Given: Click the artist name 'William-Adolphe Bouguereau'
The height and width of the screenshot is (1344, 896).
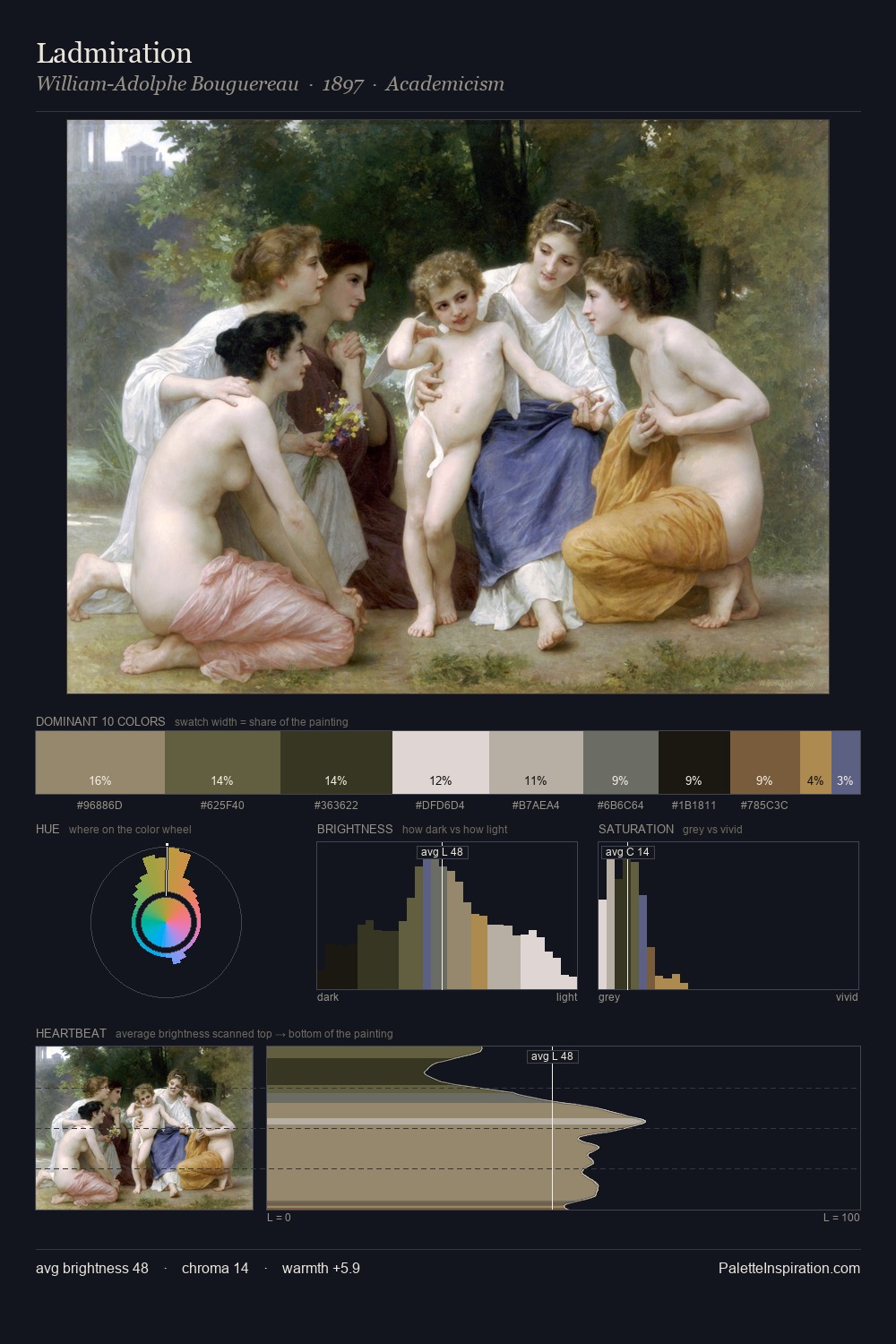Looking at the screenshot, I should click(x=168, y=84).
